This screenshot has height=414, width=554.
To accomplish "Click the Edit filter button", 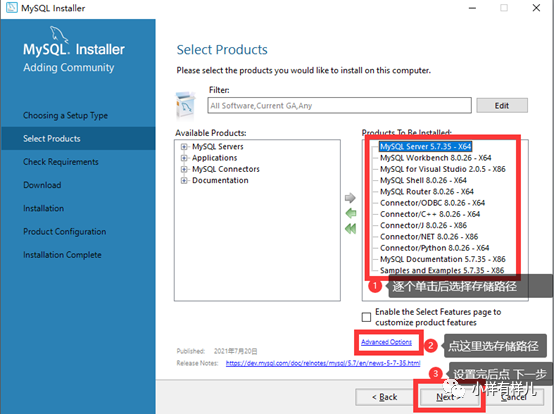I will click(x=502, y=105).
